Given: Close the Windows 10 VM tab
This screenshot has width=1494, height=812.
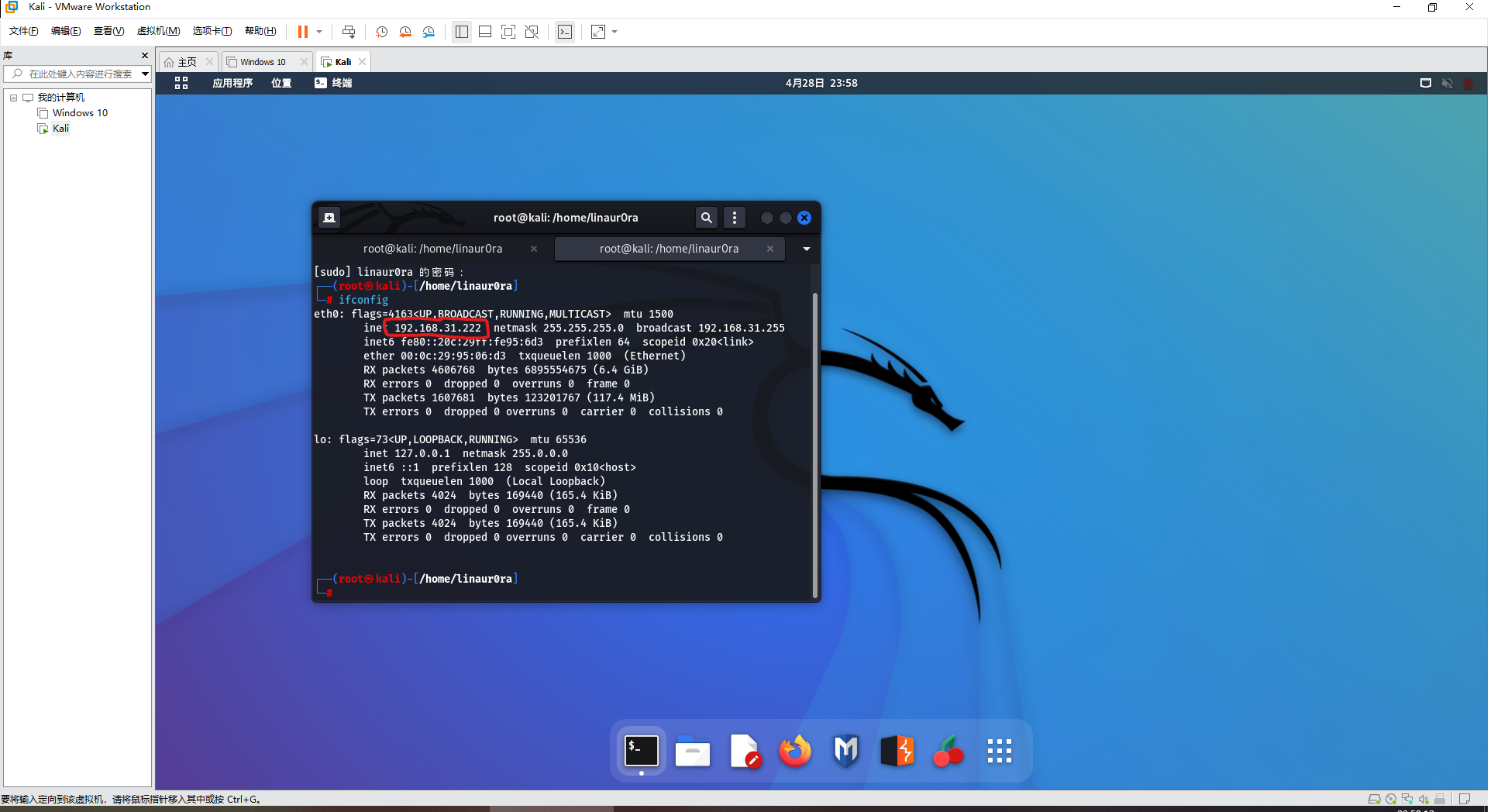Looking at the screenshot, I should (304, 62).
